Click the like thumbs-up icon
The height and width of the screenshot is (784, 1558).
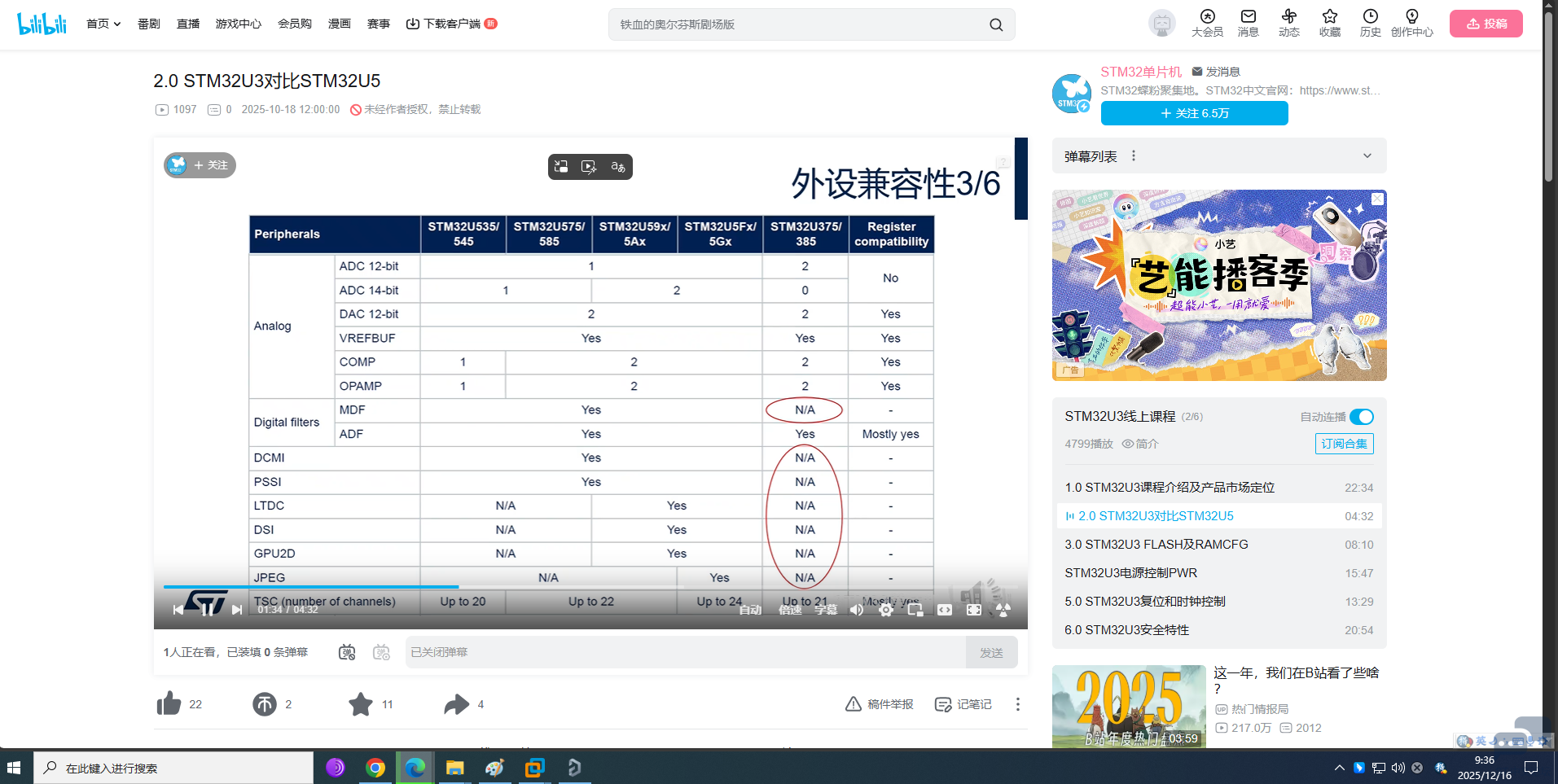[x=169, y=703]
